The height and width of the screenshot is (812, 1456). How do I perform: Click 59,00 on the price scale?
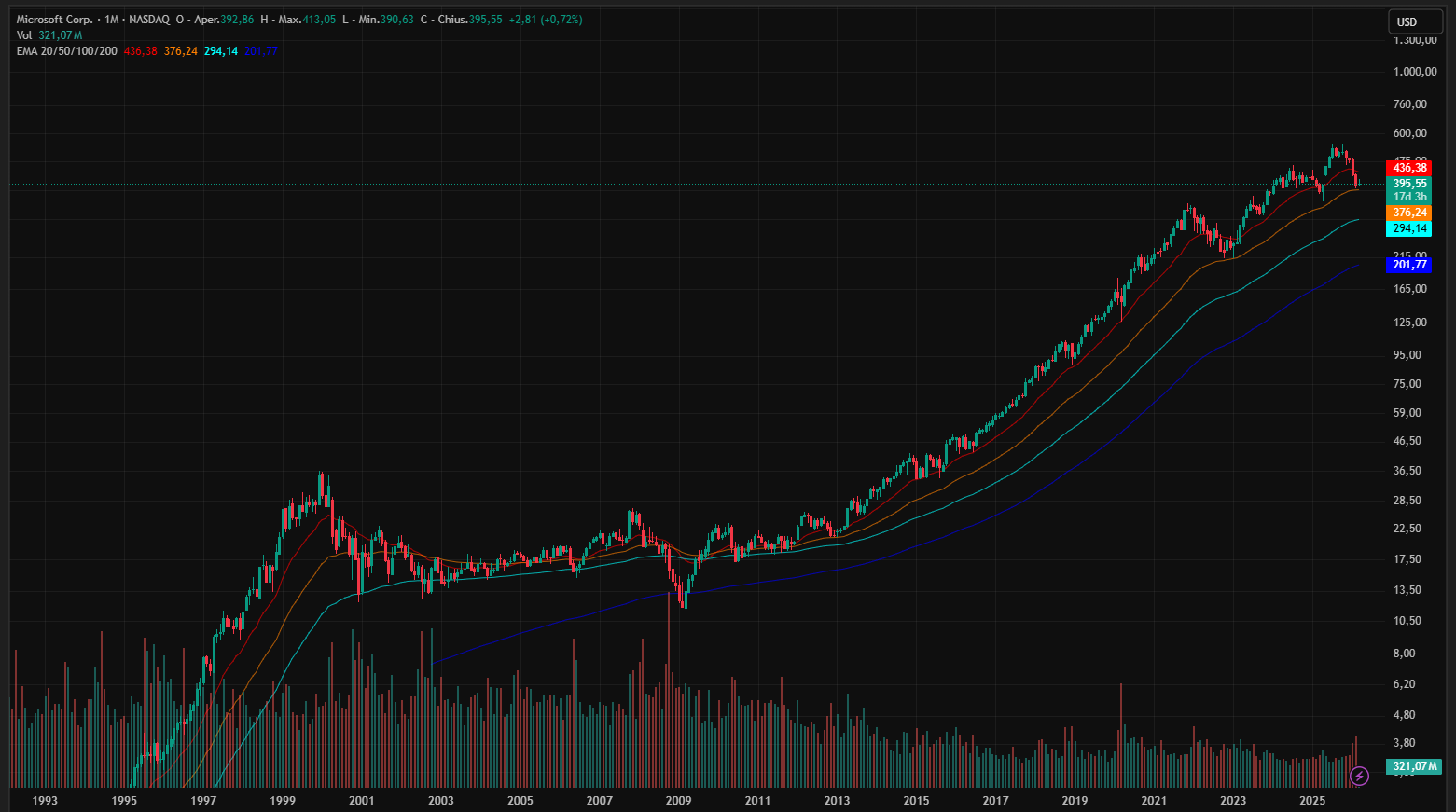tap(1407, 413)
